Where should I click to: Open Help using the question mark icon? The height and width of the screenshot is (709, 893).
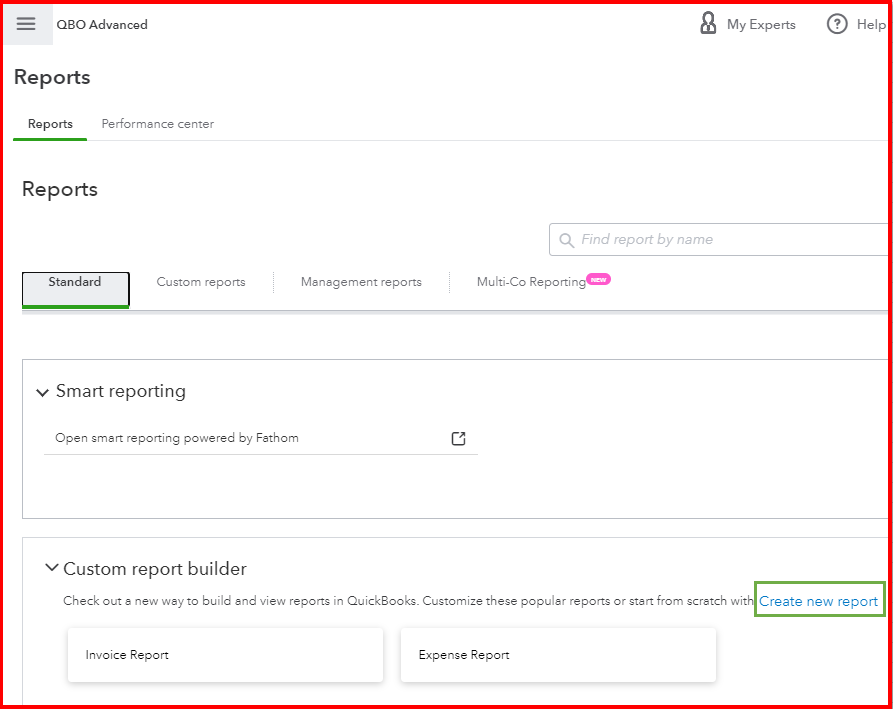tap(837, 23)
